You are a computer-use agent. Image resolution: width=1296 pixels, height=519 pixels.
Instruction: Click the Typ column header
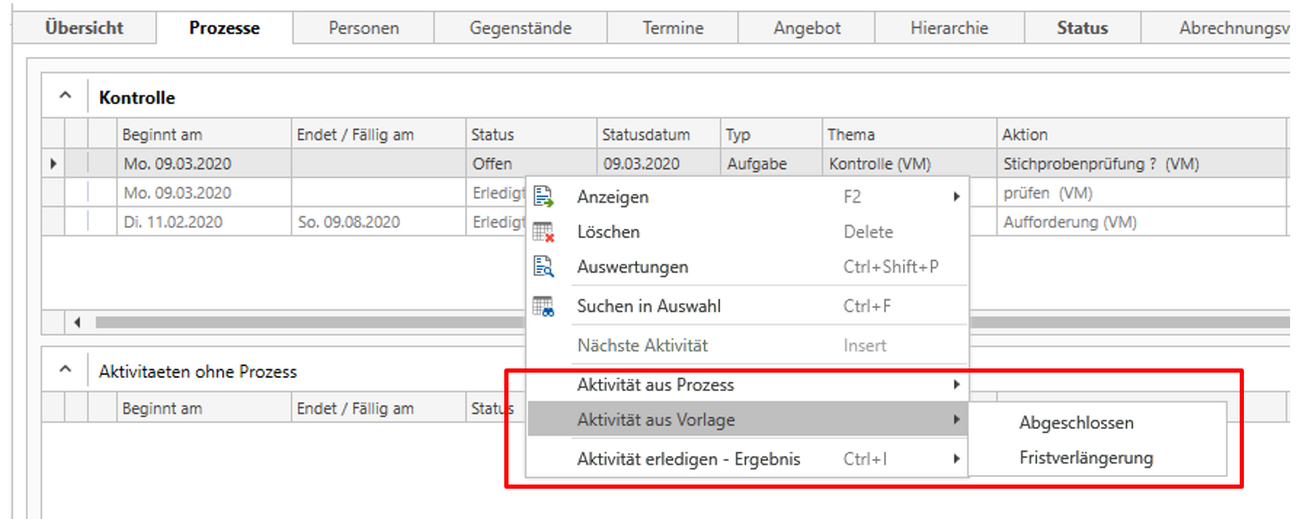(x=771, y=135)
